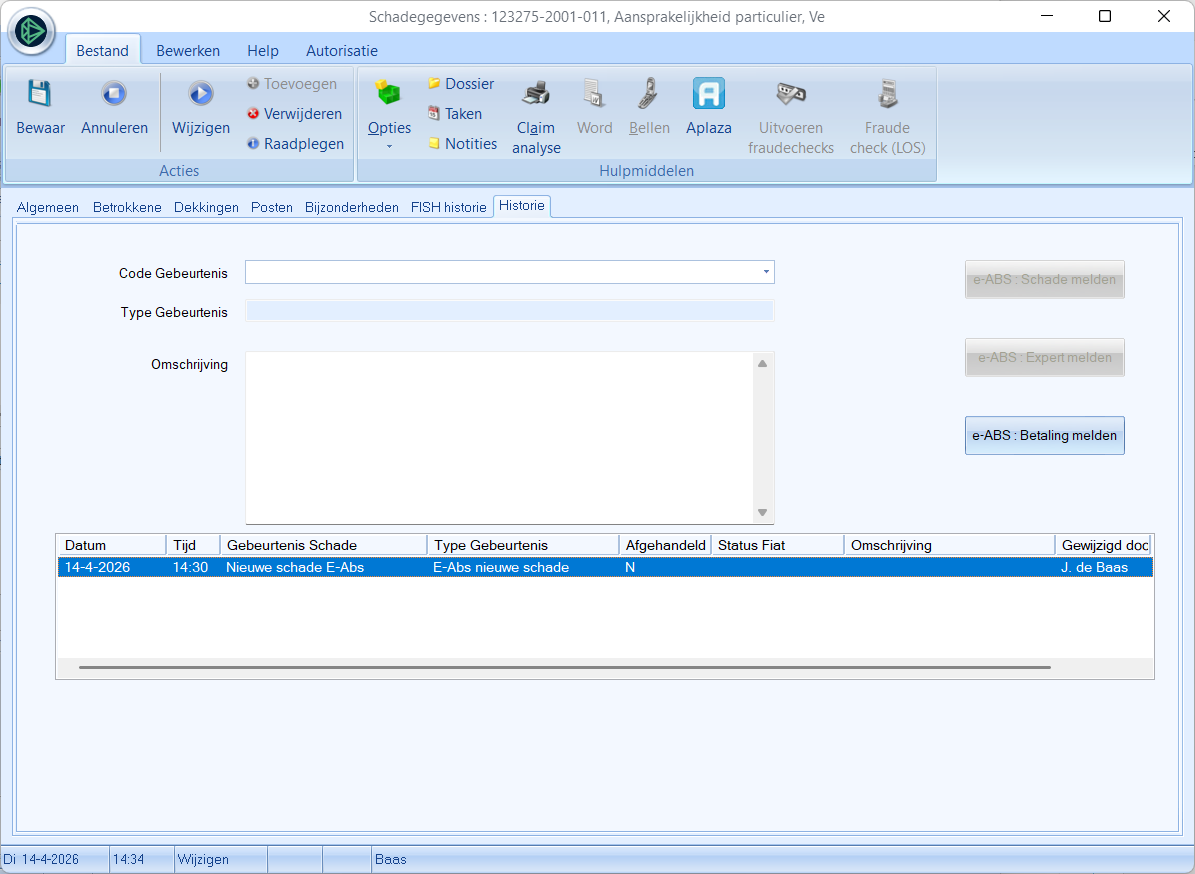Switch to the Betrokkene tab
Screen dimensions: 1195x874
coord(127,207)
